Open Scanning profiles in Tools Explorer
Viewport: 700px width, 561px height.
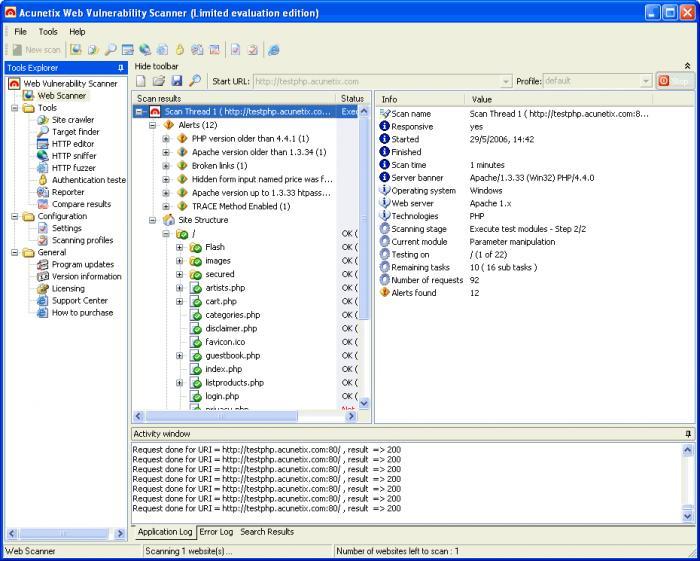(x=82, y=240)
